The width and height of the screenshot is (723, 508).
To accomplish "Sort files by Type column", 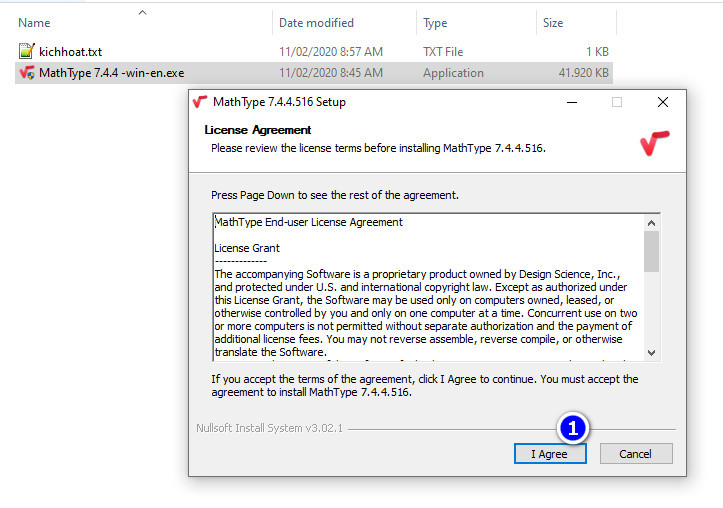I will 436,22.
